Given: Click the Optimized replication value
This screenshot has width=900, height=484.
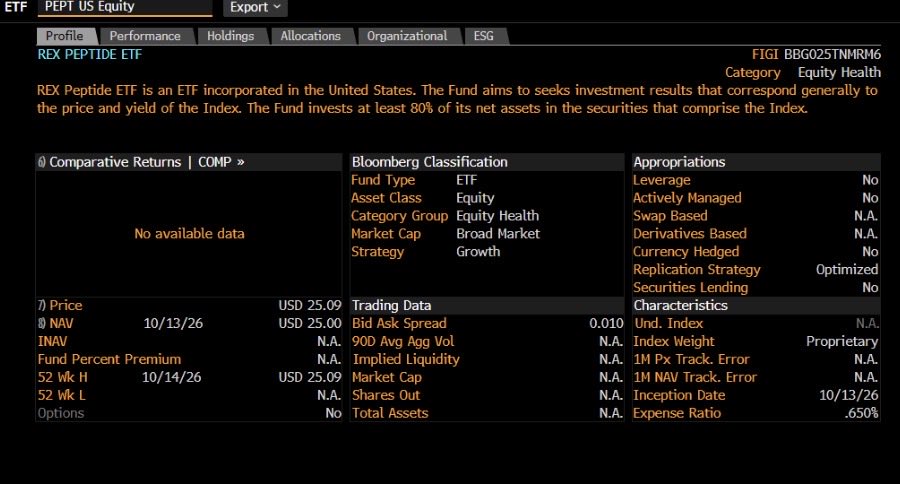Looking at the screenshot, I should 847,269.
